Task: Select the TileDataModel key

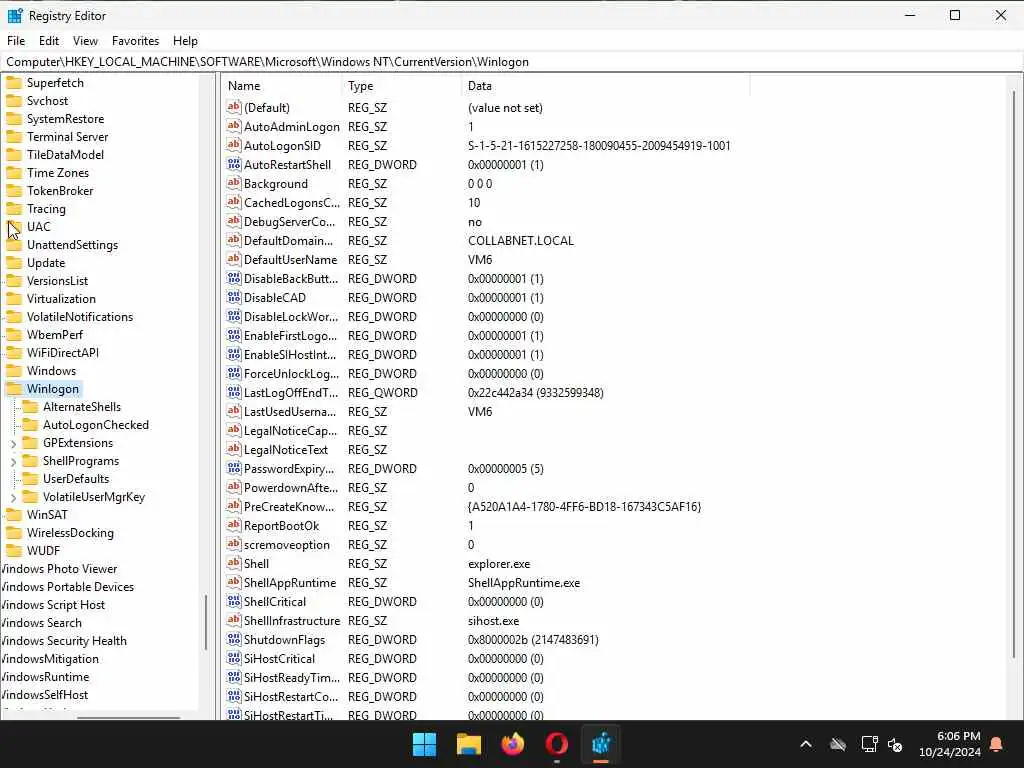Action: point(65,155)
